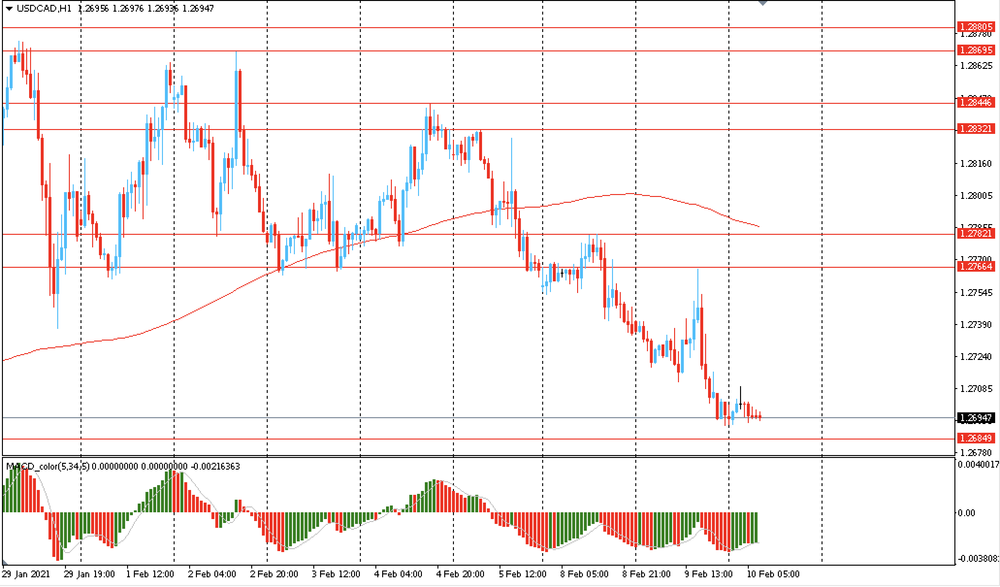Select the 1.26849 support level label

(x=974, y=438)
